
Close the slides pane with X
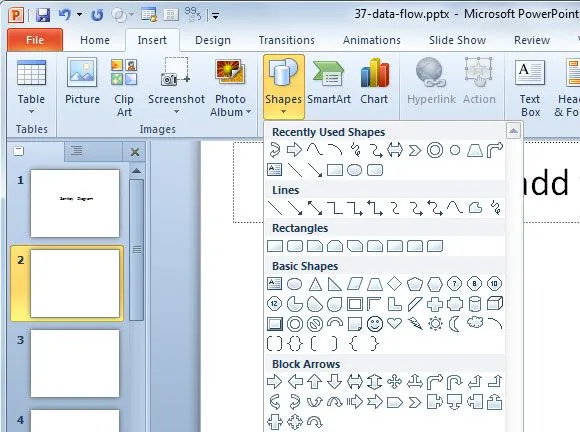click(x=135, y=152)
